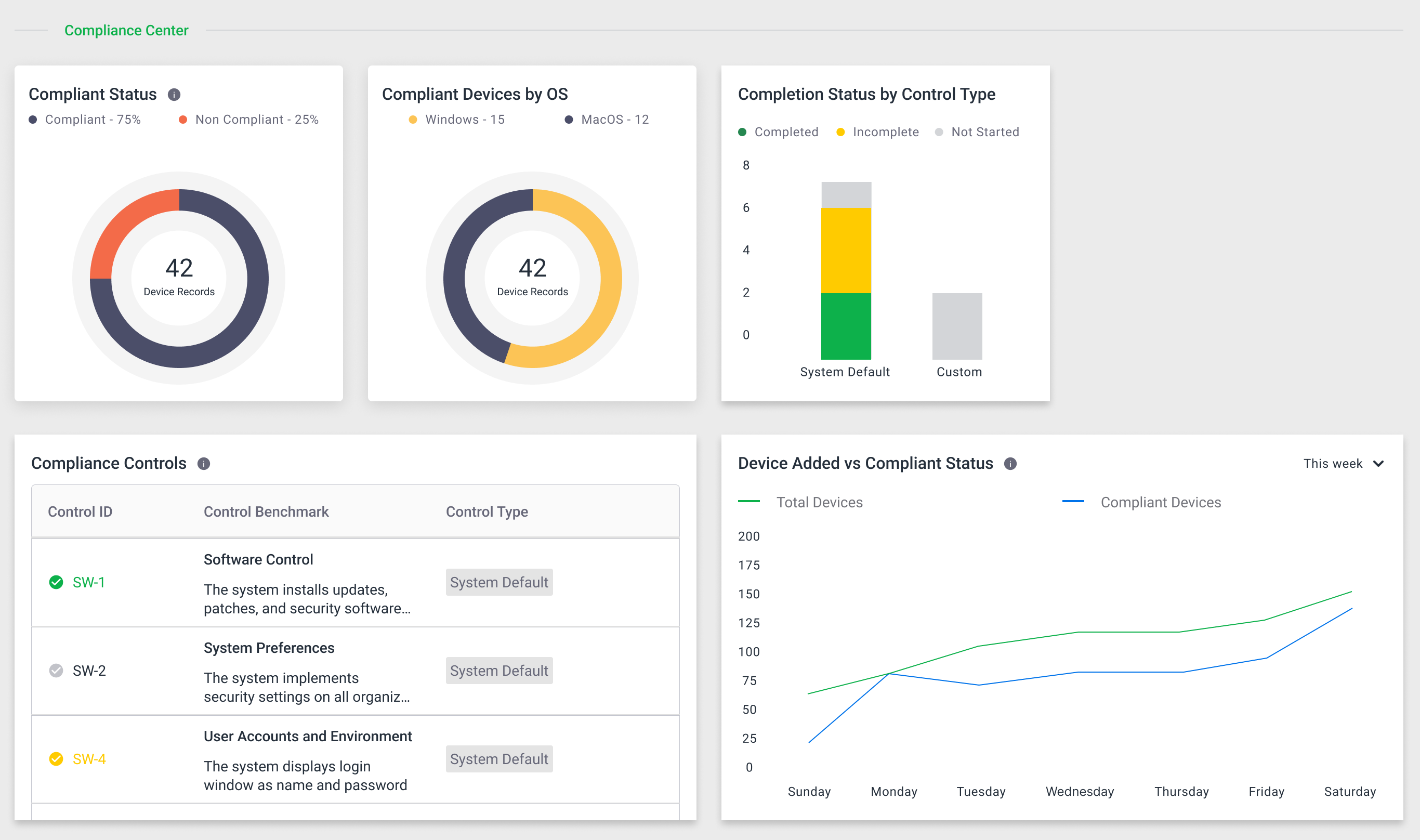Screen dimensions: 1420x840
Task: Click the Control Type column header
Action: click(487, 511)
